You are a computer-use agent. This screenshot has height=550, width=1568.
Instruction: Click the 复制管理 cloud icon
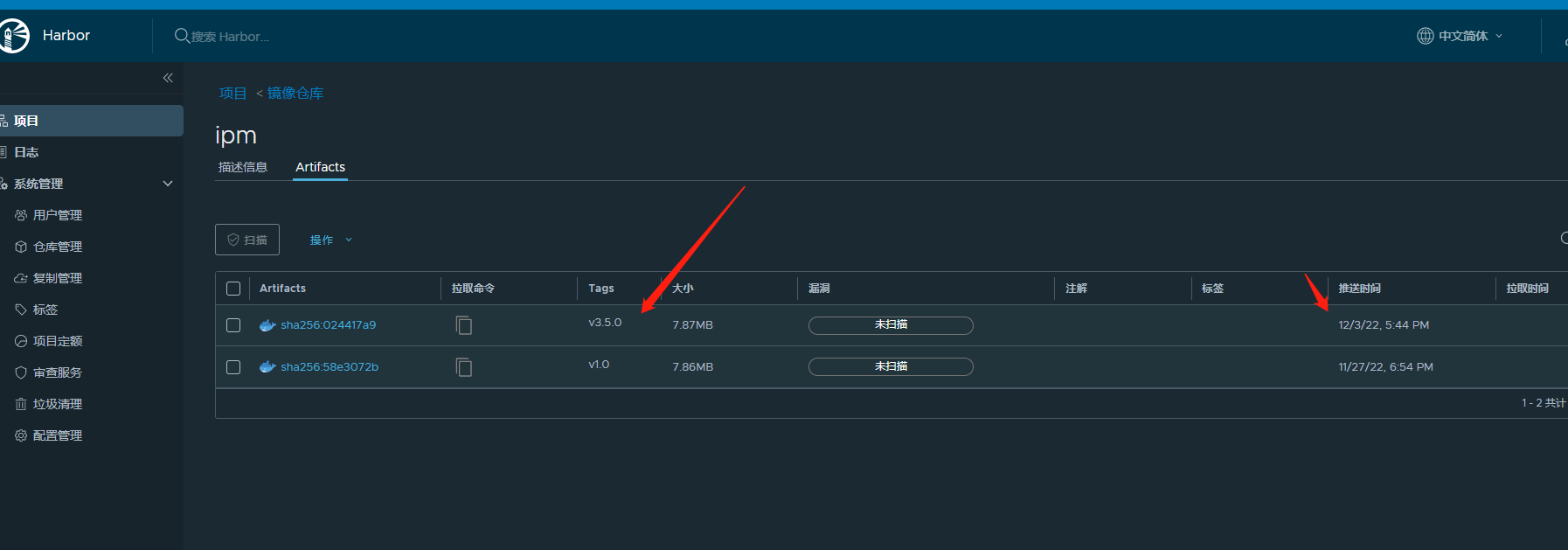coord(21,278)
